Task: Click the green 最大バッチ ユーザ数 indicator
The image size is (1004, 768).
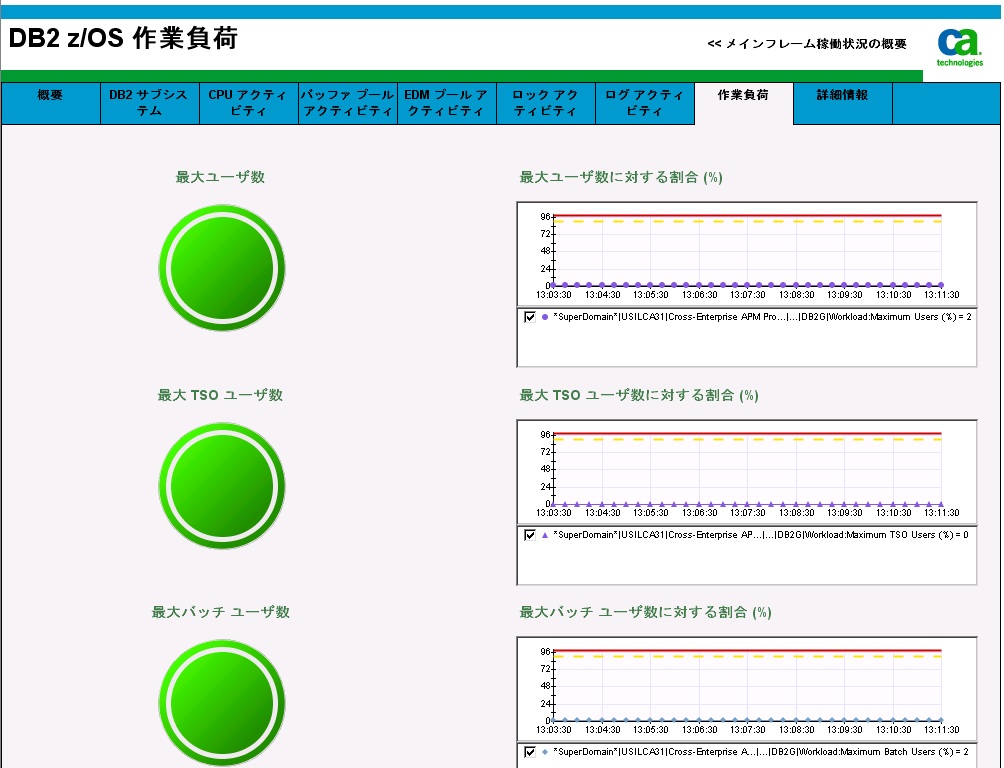Action: click(x=221, y=702)
